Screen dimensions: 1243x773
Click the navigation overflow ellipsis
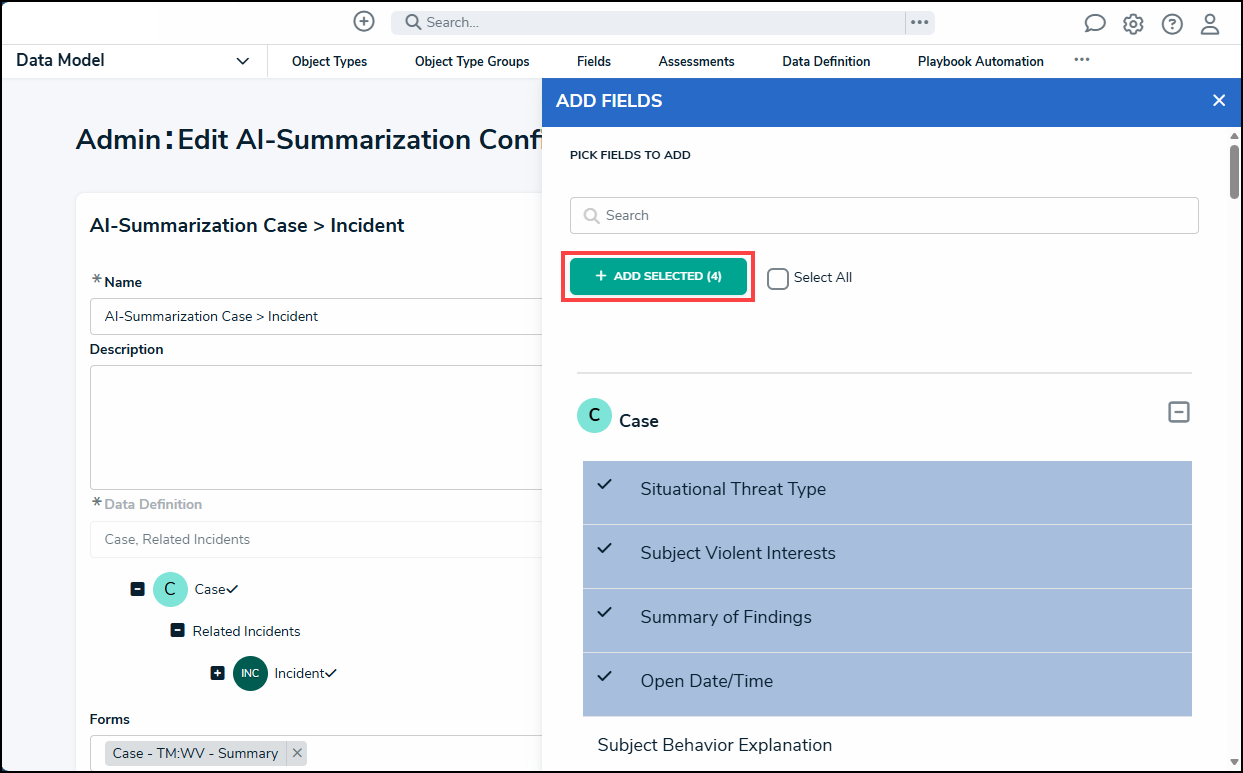pyautogui.click(x=1082, y=60)
